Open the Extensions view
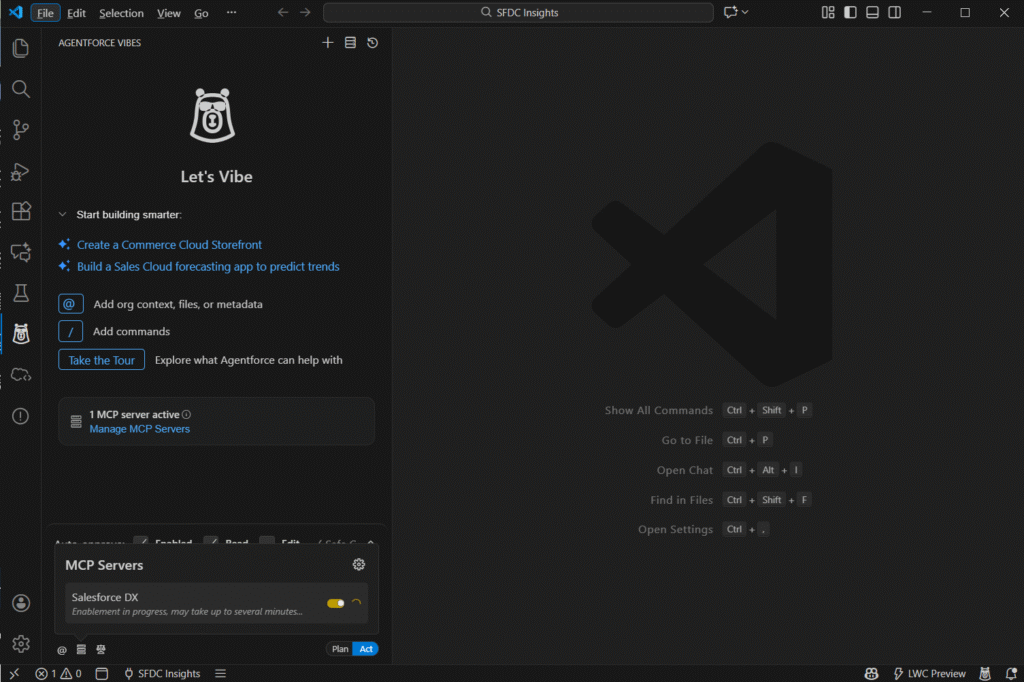 20,212
